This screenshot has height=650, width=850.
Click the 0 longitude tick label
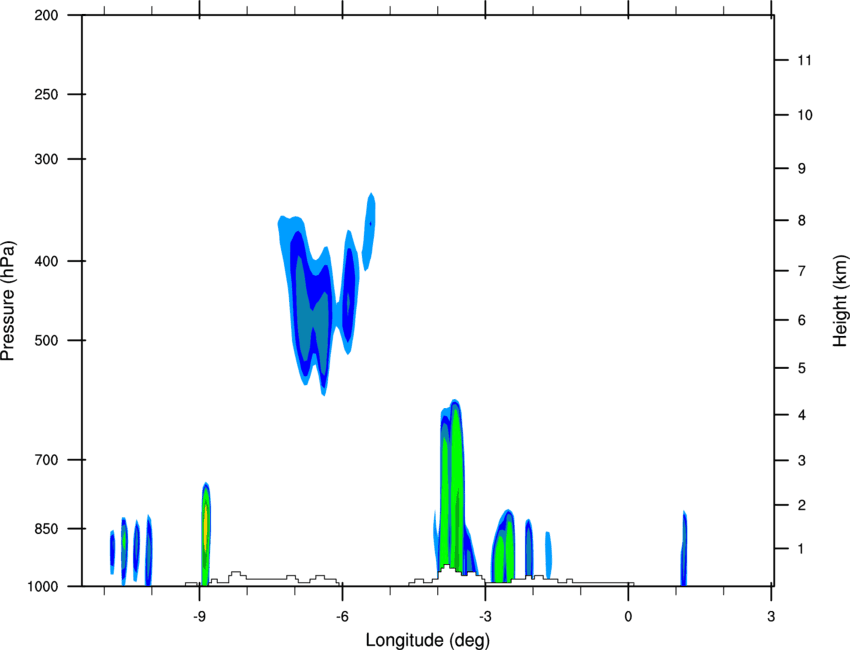(628, 617)
